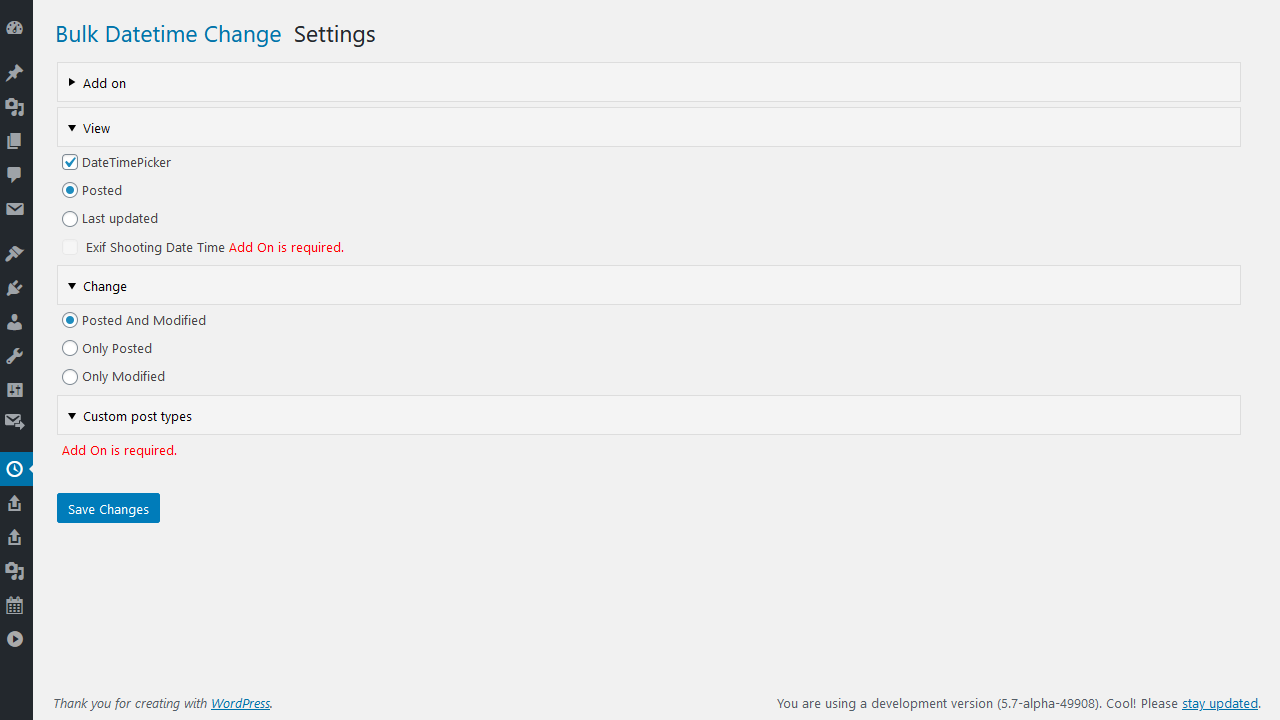This screenshot has height=720, width=1280.
Task: Collapse the Custom post types section
Action: pos(649,416)
